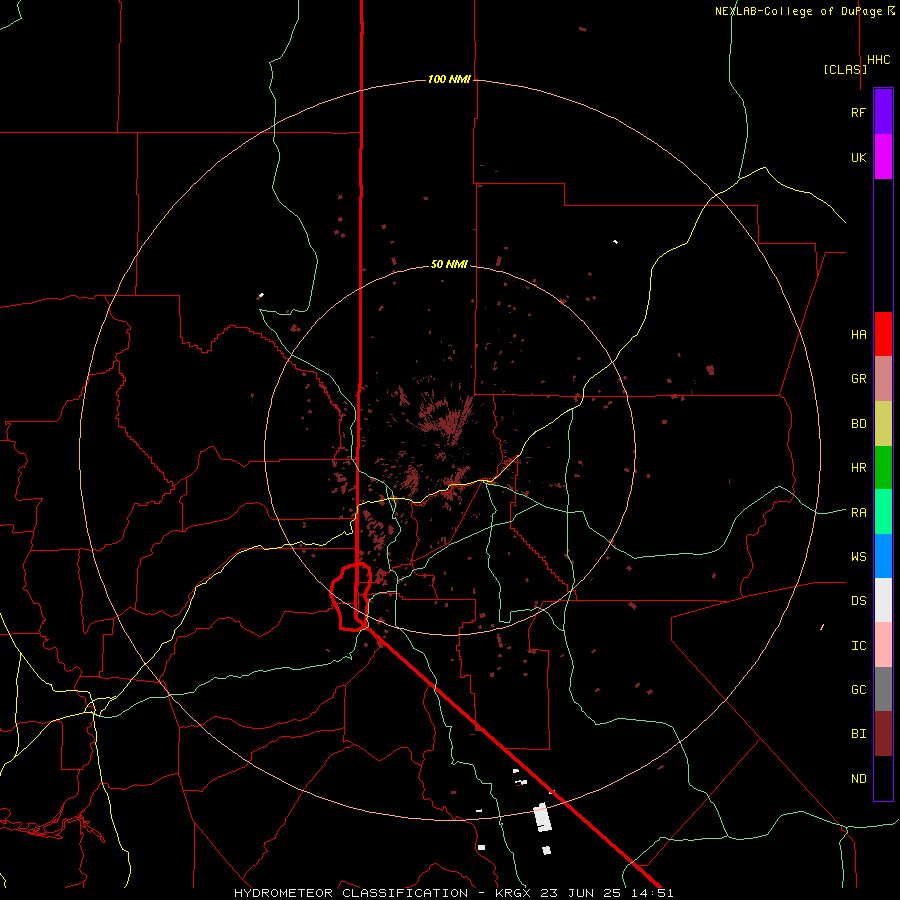Click the WS legend label
The width and height of the screenshot is (900, 900).
coord(858,557)
